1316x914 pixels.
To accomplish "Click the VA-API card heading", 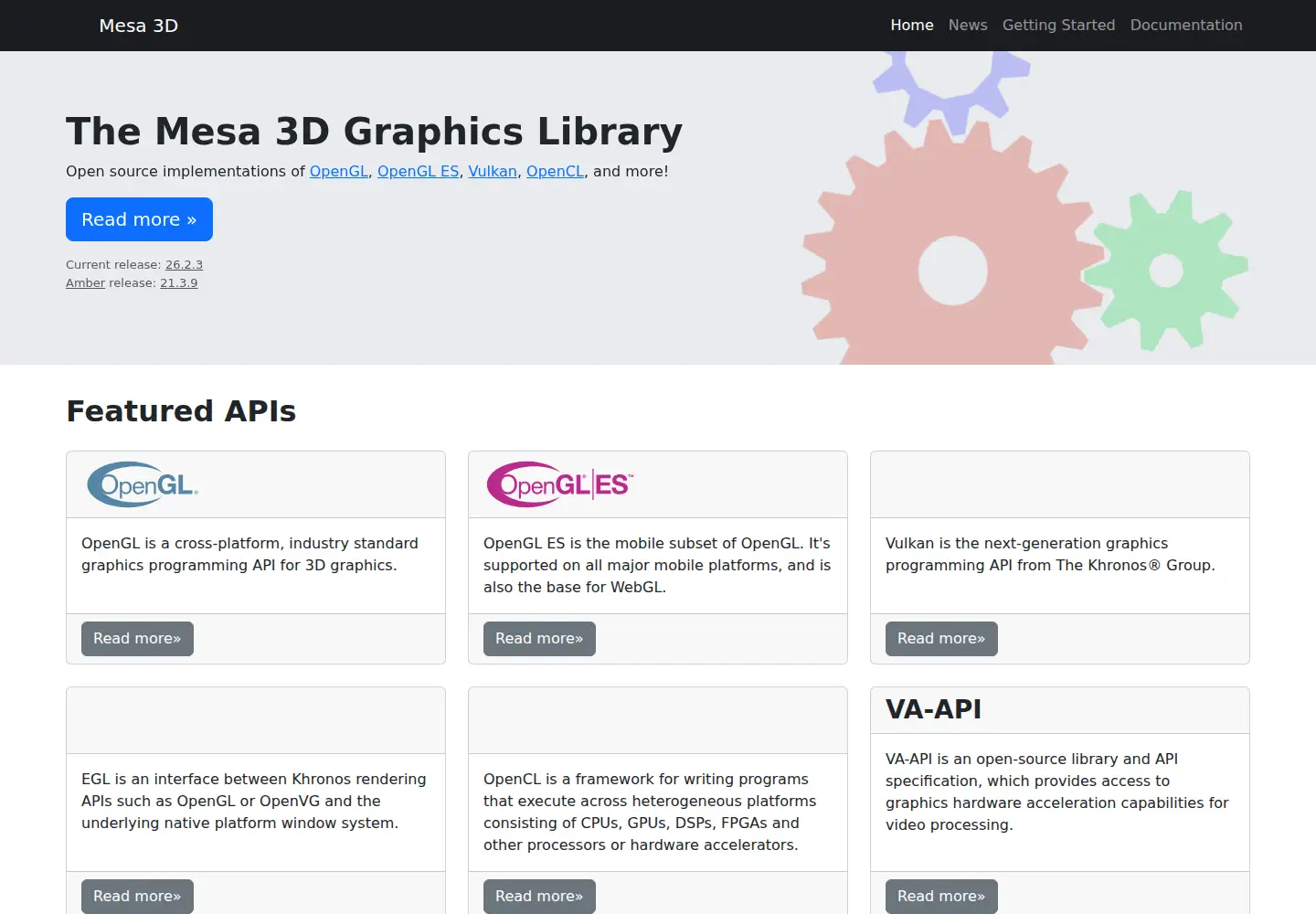I will 933,709.
